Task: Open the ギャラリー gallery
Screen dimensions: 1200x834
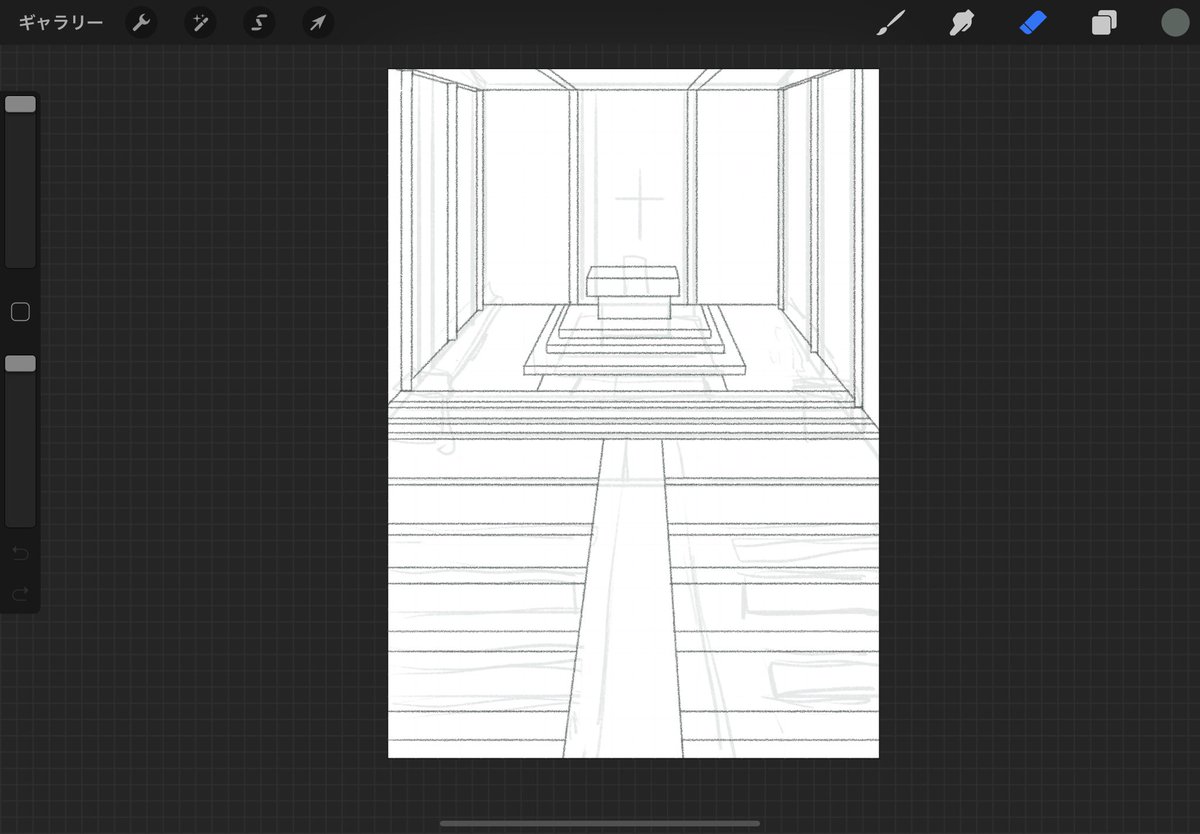Action: (x=60, y=22)
